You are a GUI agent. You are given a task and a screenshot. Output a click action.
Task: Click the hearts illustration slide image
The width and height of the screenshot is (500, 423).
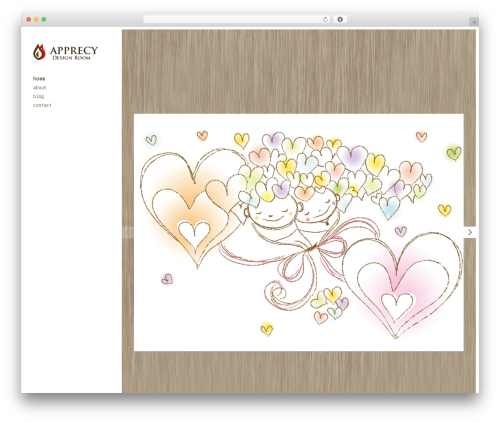coord(299,232)
